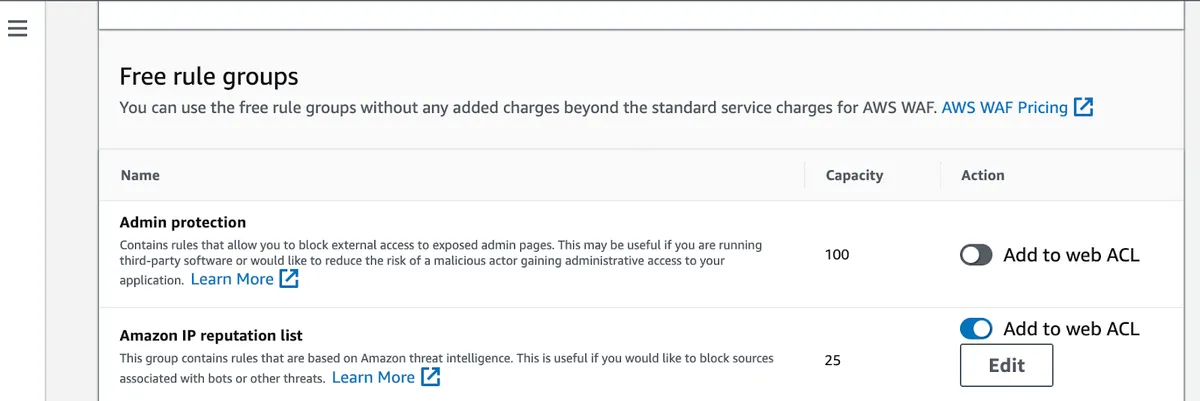Image resolution: width=1200 pixels, height=401 pixels.
Task: Click external link icon in Admin protection row
Action: point(289,279)
